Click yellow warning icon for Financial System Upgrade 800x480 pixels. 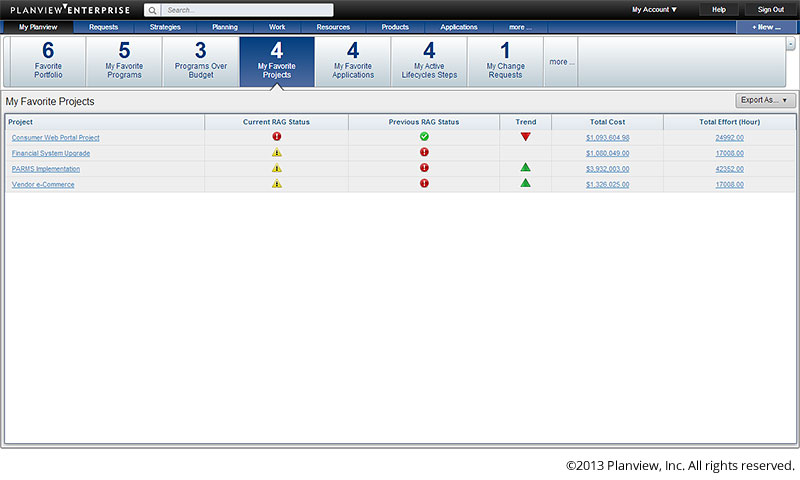pos(277,152)
